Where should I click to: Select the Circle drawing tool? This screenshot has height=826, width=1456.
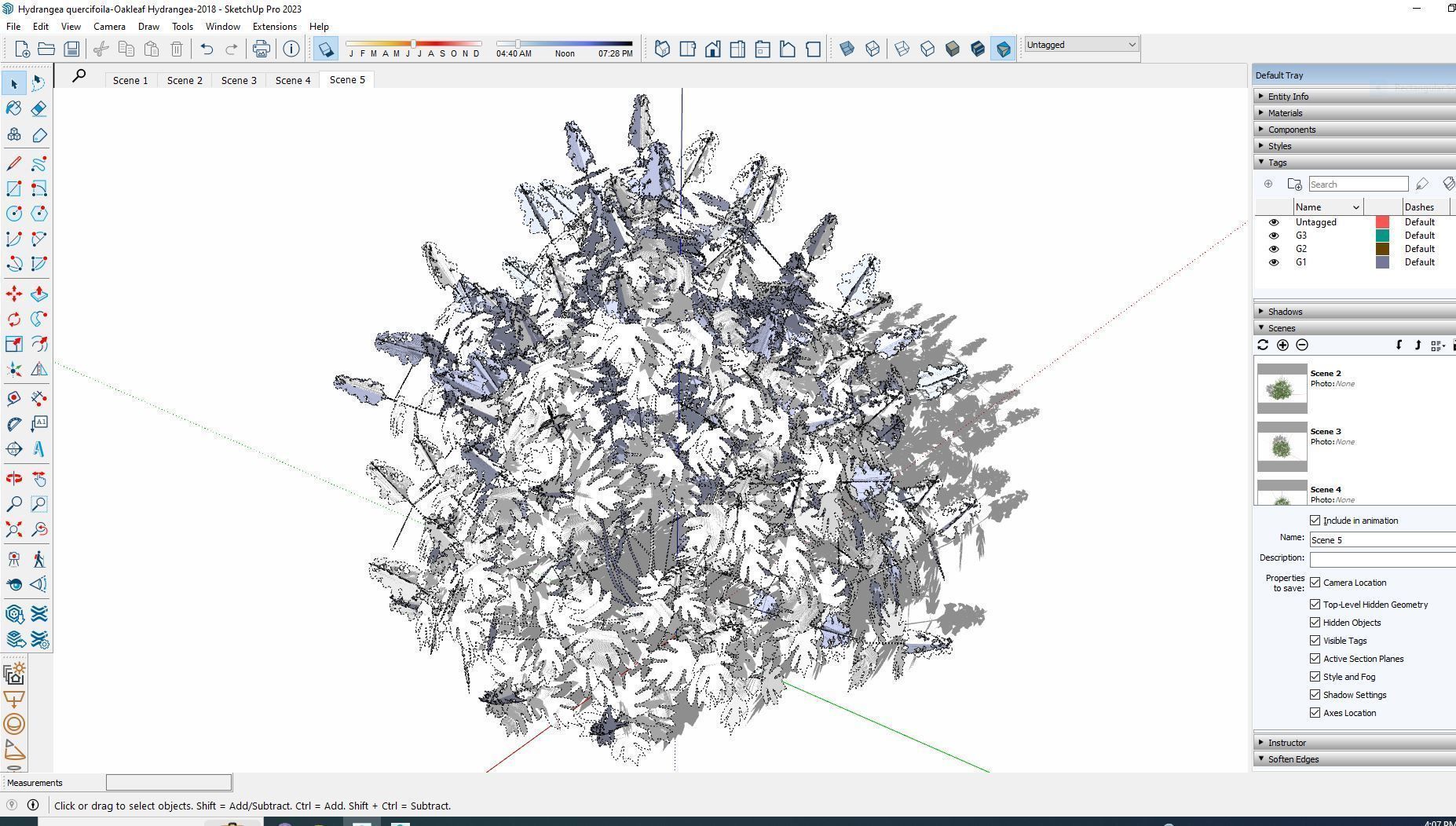(x=14, y=214)
